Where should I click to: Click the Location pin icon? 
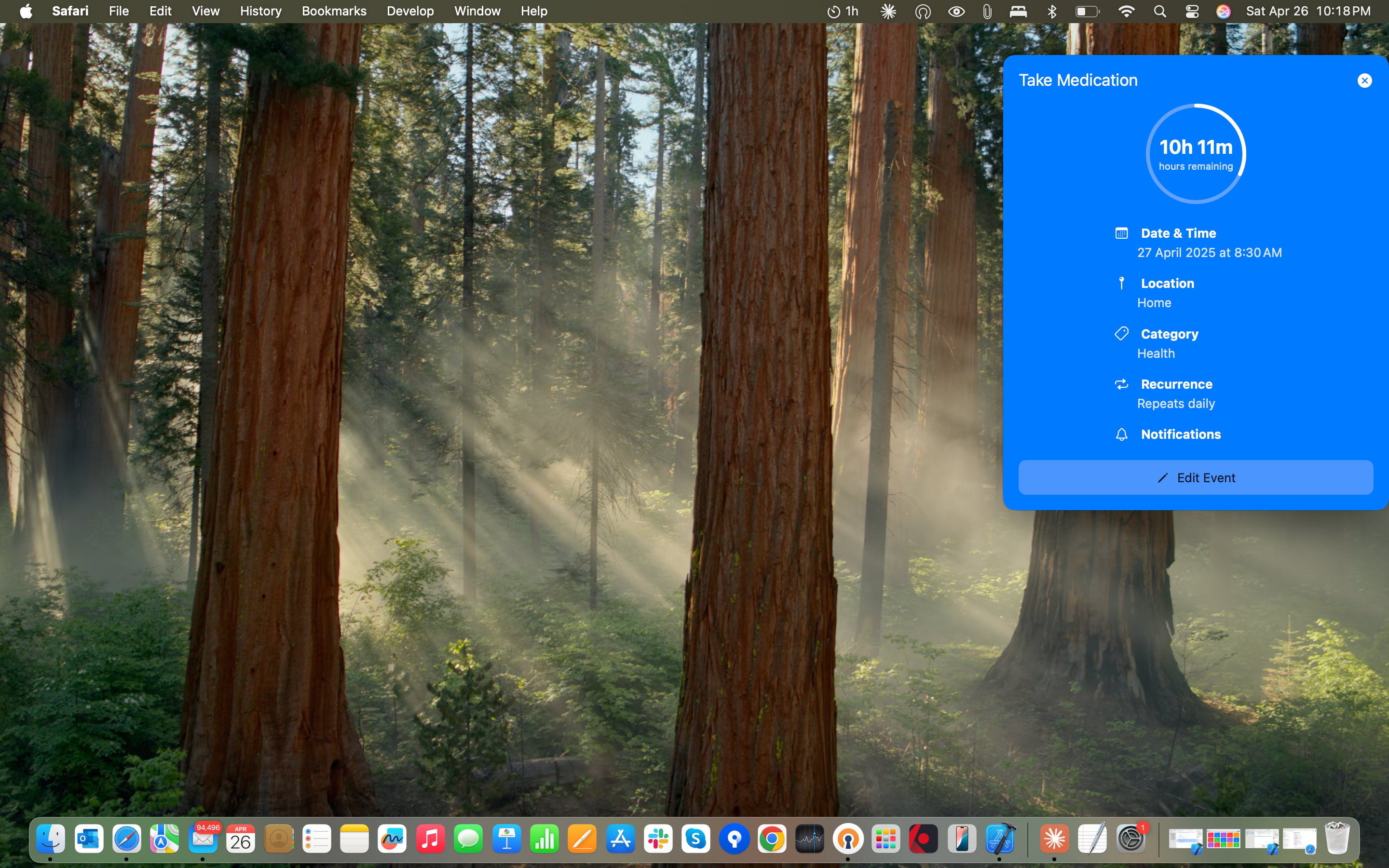click(1121, 283)
